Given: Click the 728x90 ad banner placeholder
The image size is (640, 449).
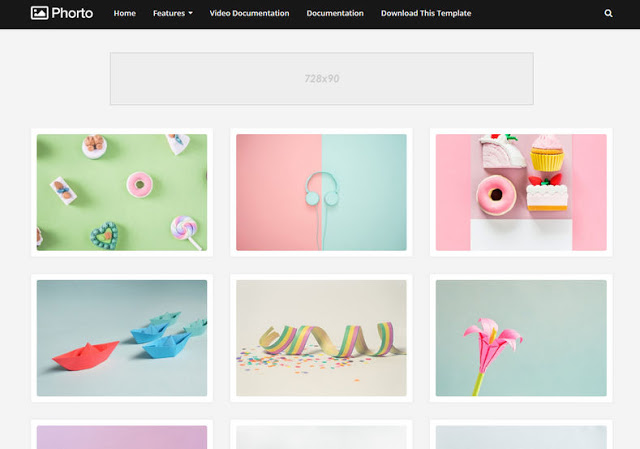Looking at the screenshot, I should pyautogui.click(x=322, y=78).
